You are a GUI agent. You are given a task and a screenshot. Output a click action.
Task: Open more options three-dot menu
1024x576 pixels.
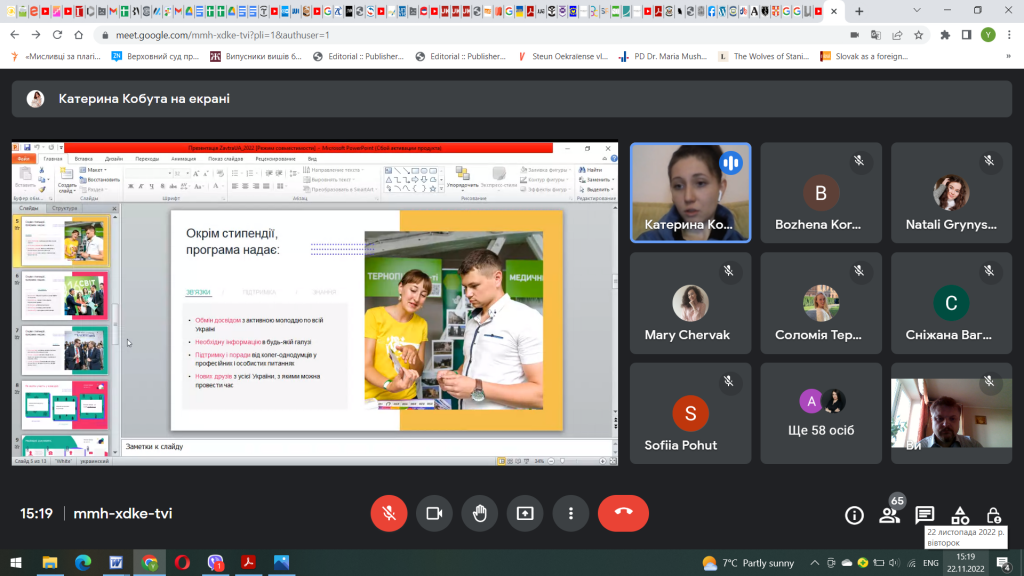(571, 513)
